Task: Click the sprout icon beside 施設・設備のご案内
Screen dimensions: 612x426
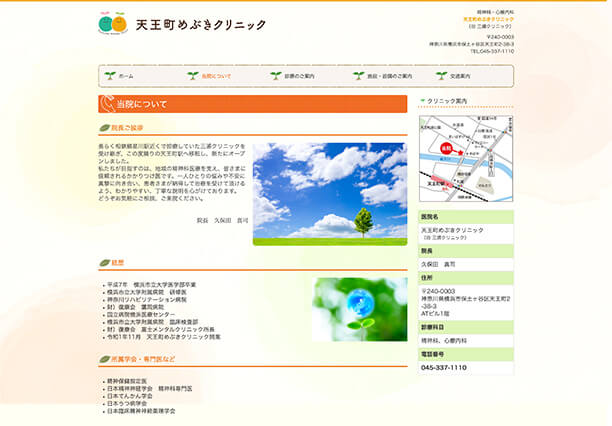Action: 358,76
